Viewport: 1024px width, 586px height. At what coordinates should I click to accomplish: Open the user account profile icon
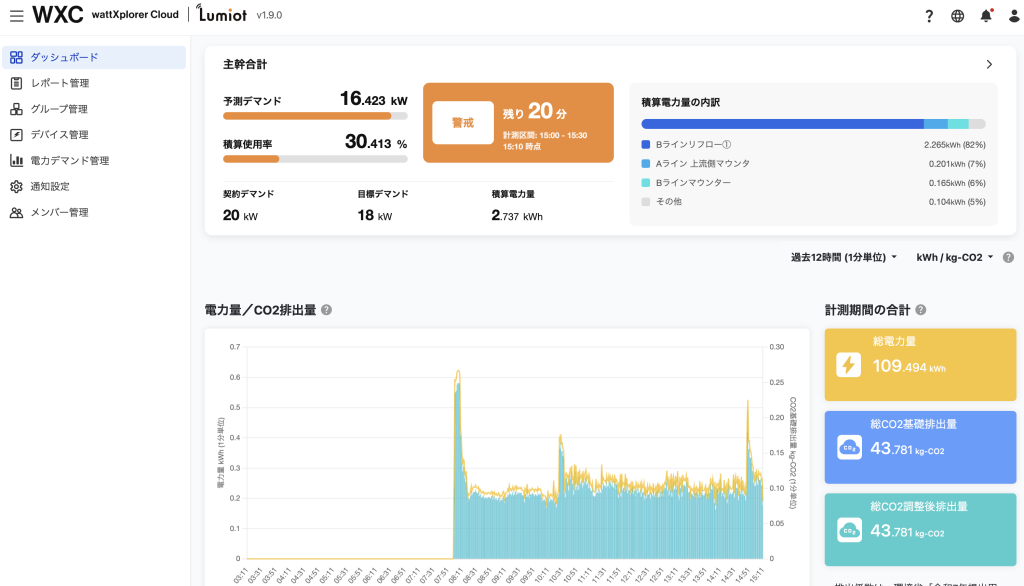tap(1012, 16)
